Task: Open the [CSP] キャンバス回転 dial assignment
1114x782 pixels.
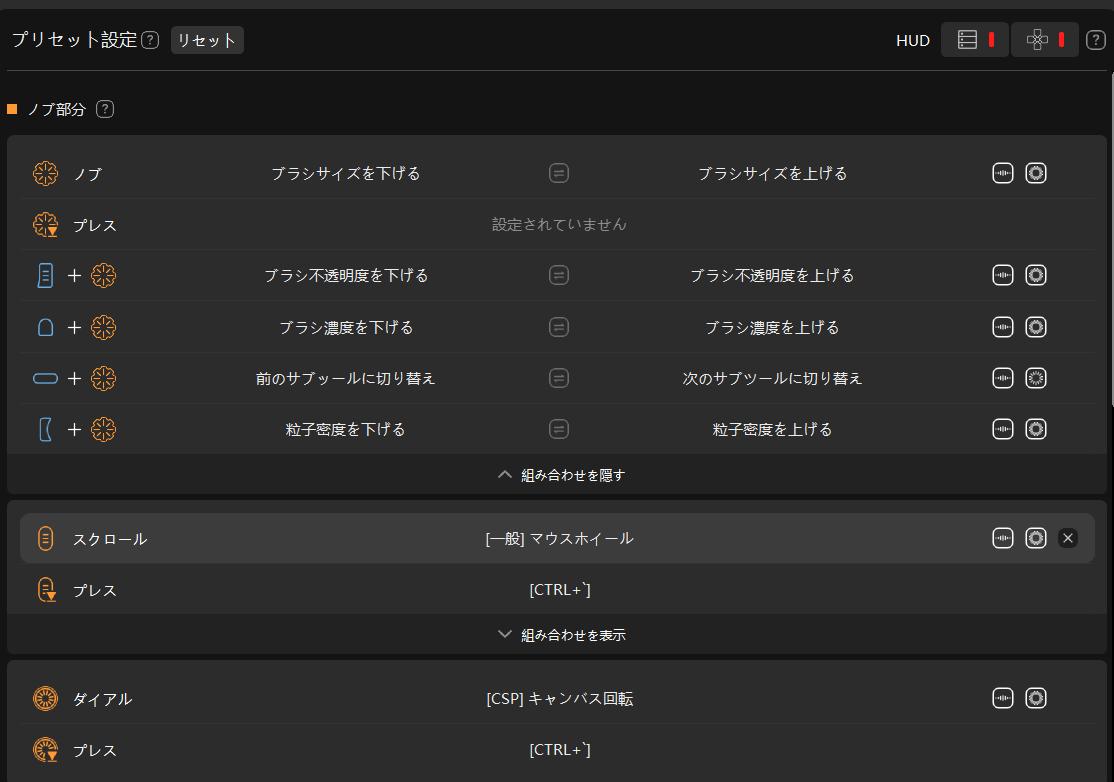Action: coord(559,699)
